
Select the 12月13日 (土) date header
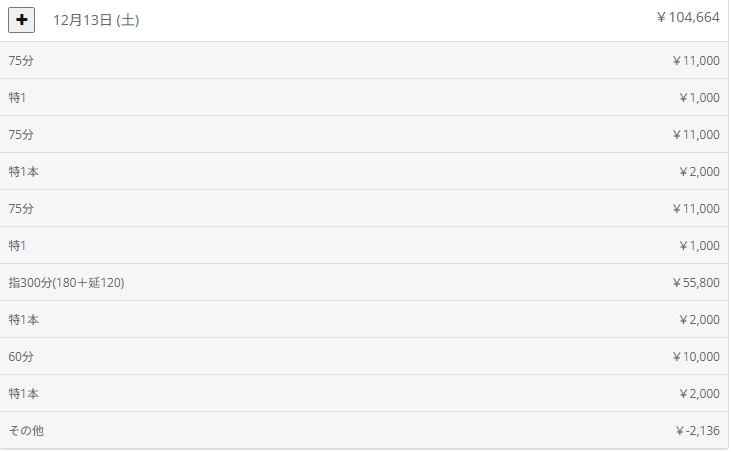(96, 21)
